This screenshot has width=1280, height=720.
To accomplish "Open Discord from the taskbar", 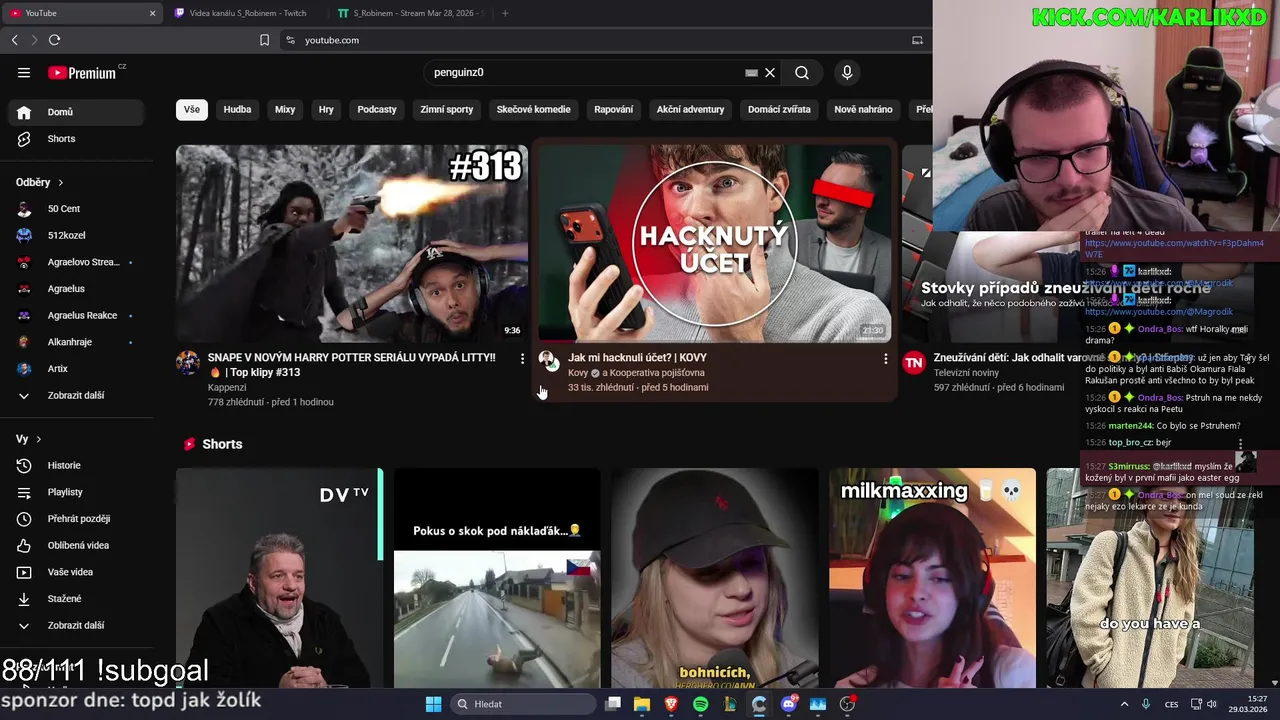I will tap(789, 704).
